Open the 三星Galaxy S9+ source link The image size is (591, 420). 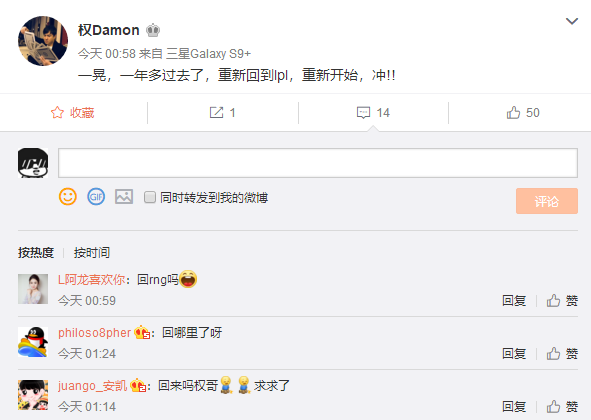[208, 54]
